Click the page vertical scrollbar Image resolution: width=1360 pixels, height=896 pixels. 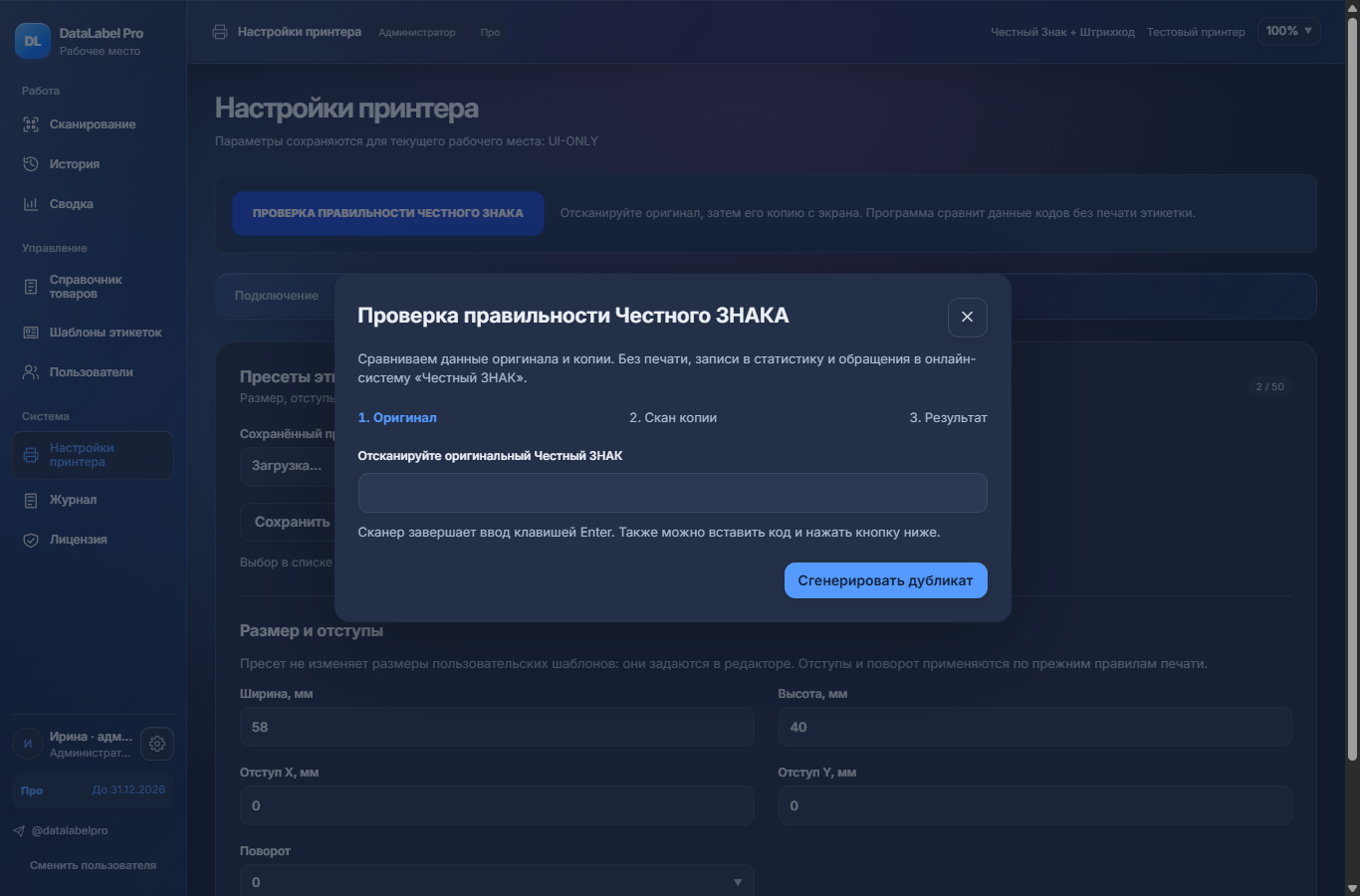coord(1352,388)
